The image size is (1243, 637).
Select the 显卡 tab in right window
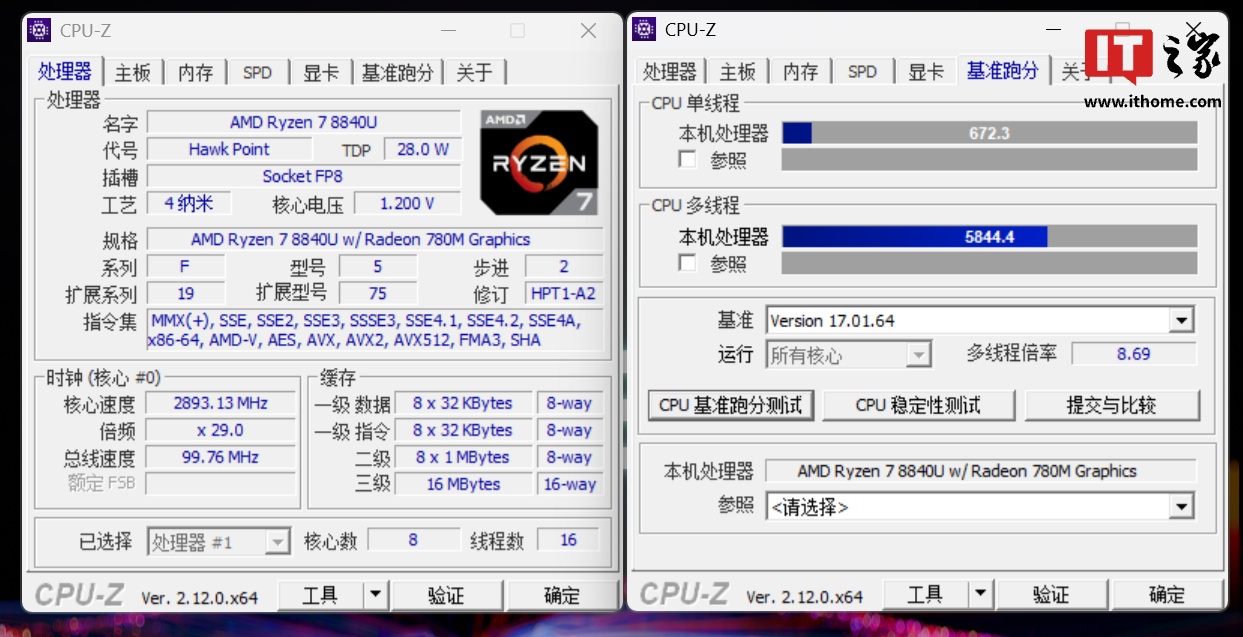click(925, 72)
